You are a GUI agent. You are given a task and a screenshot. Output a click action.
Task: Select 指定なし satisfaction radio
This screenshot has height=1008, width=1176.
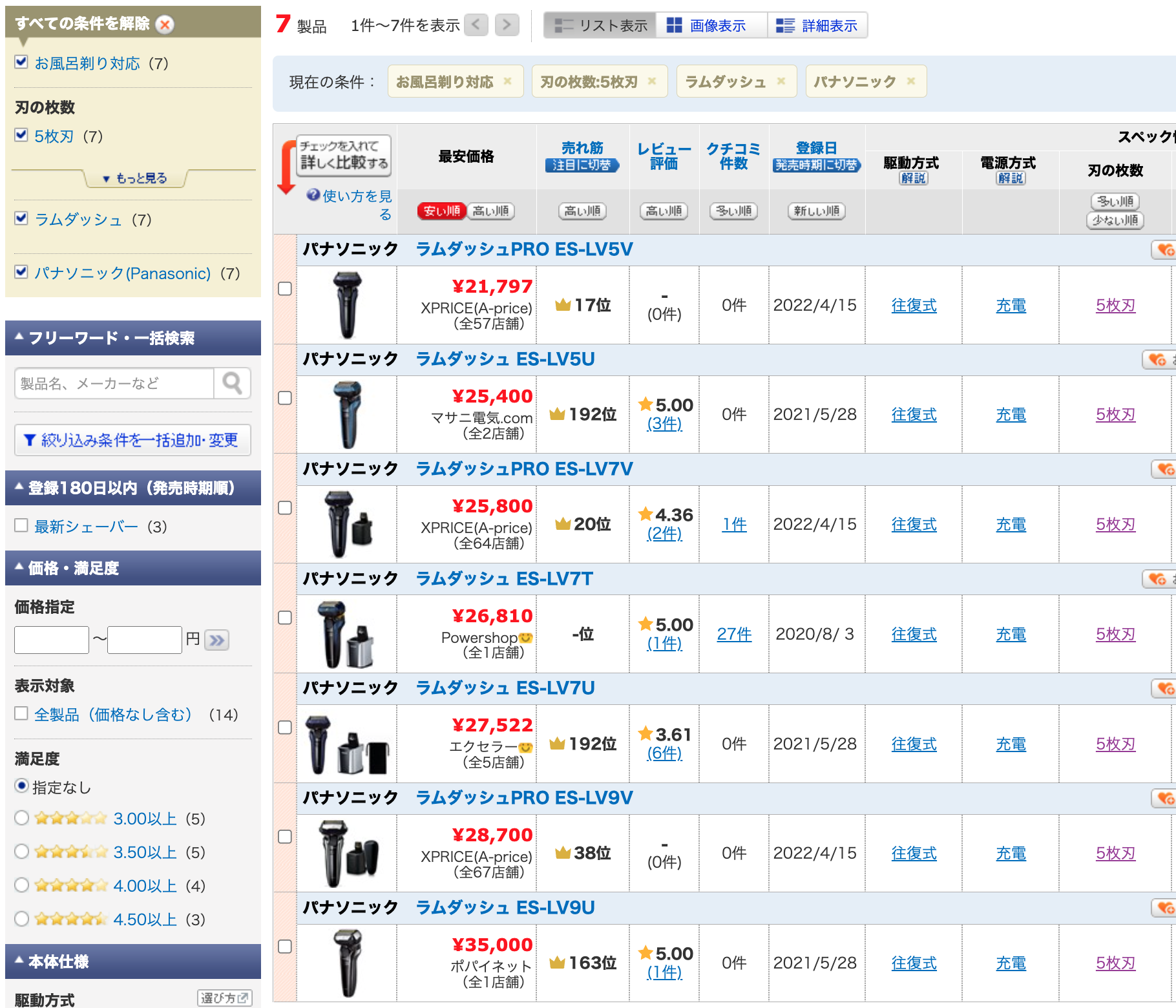pos(22,786)
